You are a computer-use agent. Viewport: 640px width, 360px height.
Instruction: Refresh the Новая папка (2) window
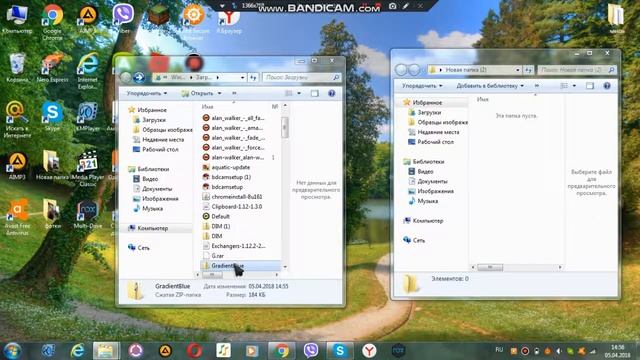tap(529, 70)
